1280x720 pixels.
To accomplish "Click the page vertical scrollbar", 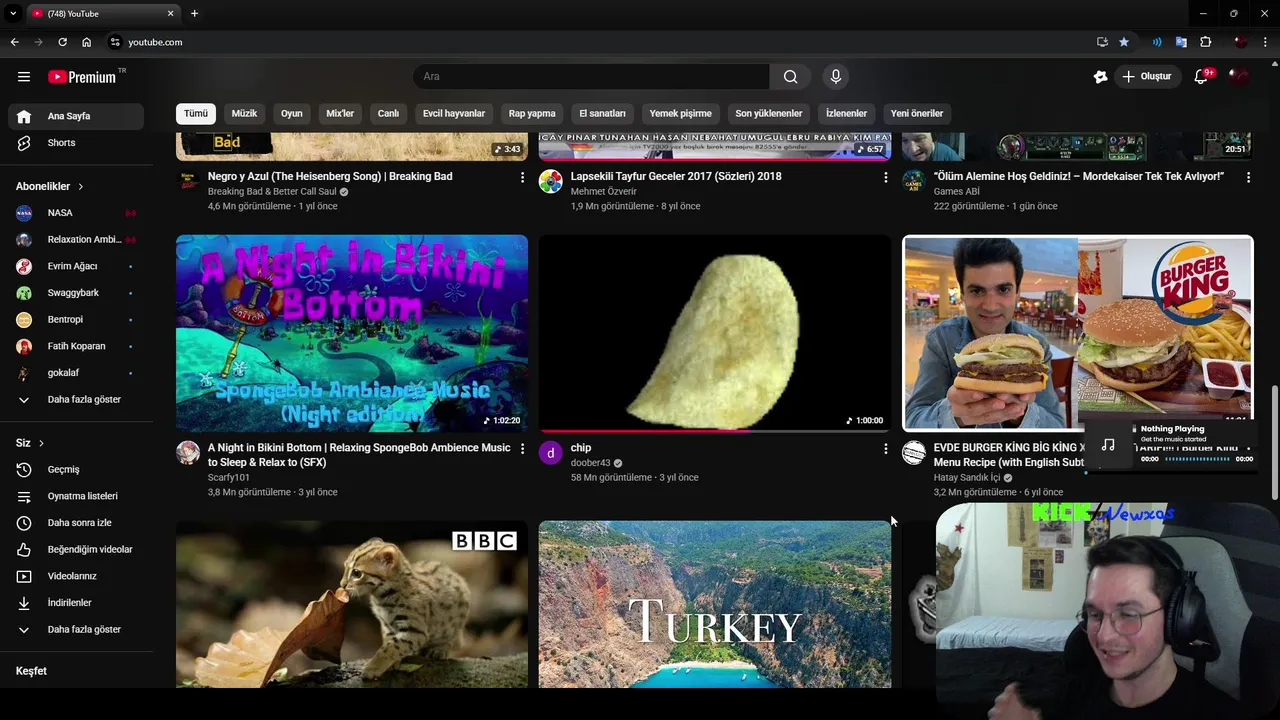I will 1274,441.
